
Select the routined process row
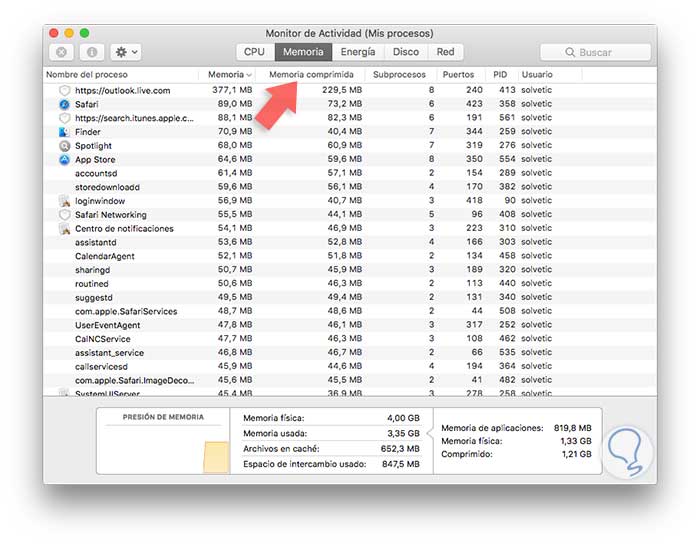point(350,284)
